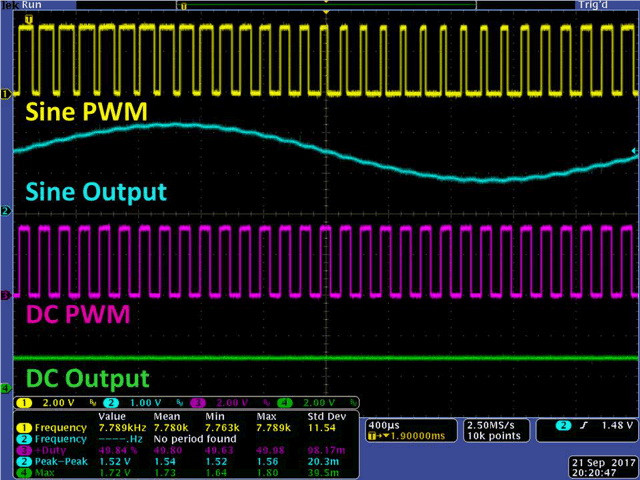Click the Min column header
640x480 pixels.
click(215, 417)
